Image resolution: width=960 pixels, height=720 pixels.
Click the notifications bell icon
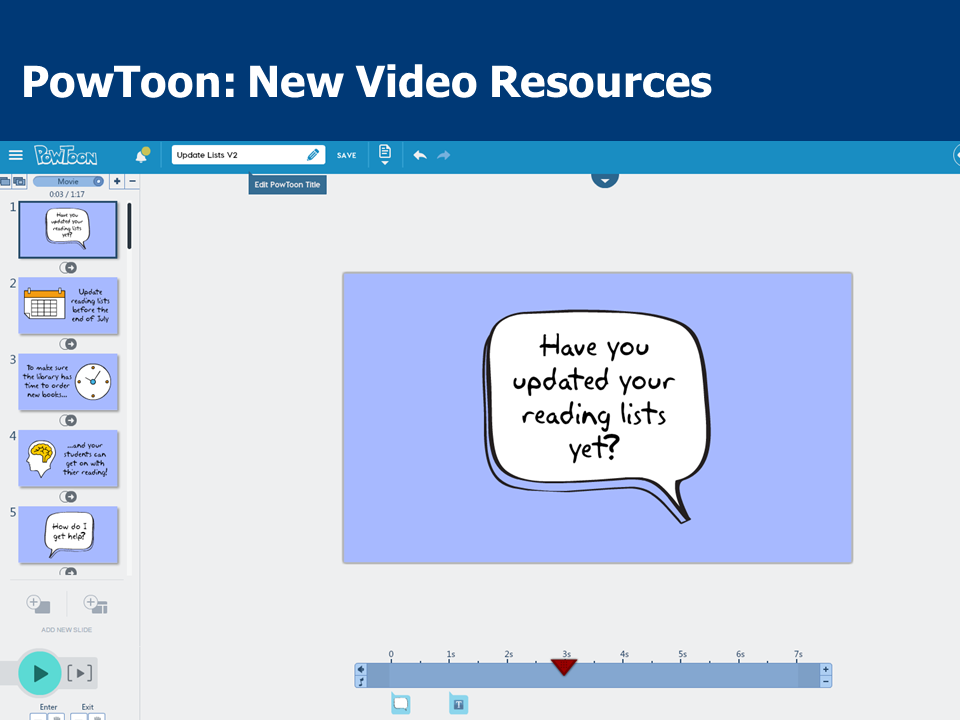pyautogui.click(x=142, y=156)
